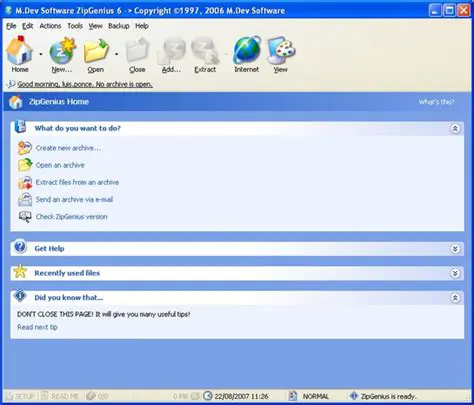
Task: Click the DON'T CLOSE THIS PAGE tip text
Action: tap(104, 314)
